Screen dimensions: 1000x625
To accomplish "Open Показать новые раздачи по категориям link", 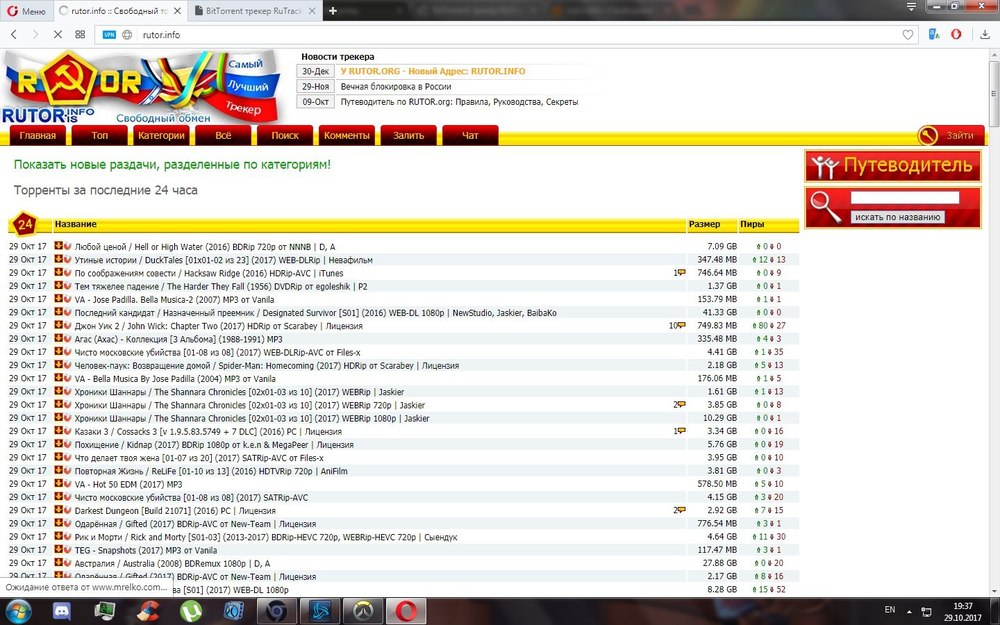I will pyautogui.click(x=172, y=165).
